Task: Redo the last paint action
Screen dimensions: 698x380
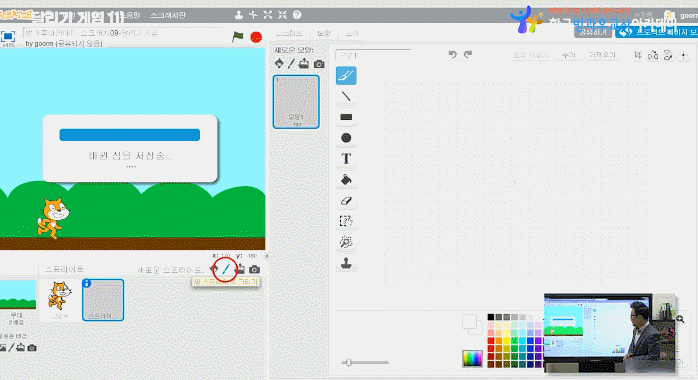Action: [468, 54]
